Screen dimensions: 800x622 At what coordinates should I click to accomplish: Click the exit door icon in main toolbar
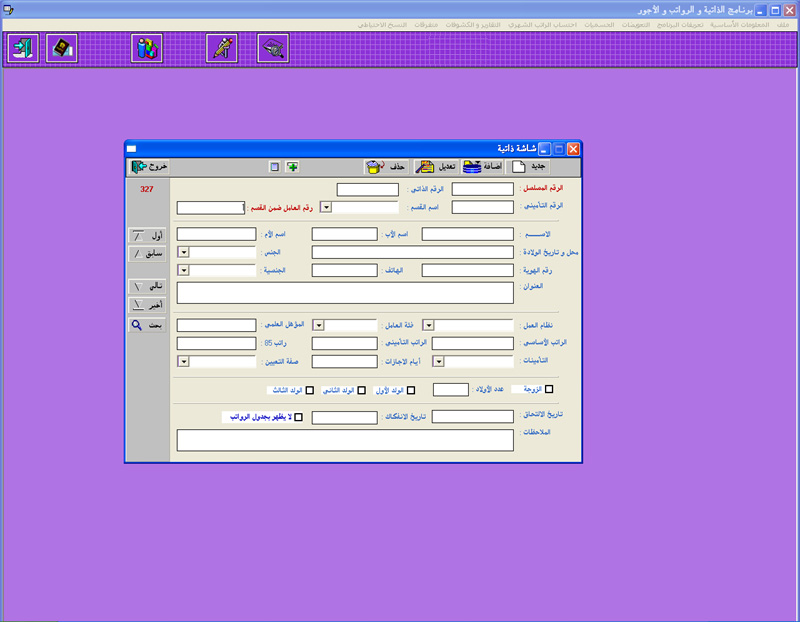pyautogui.click(x=22, y=47)
